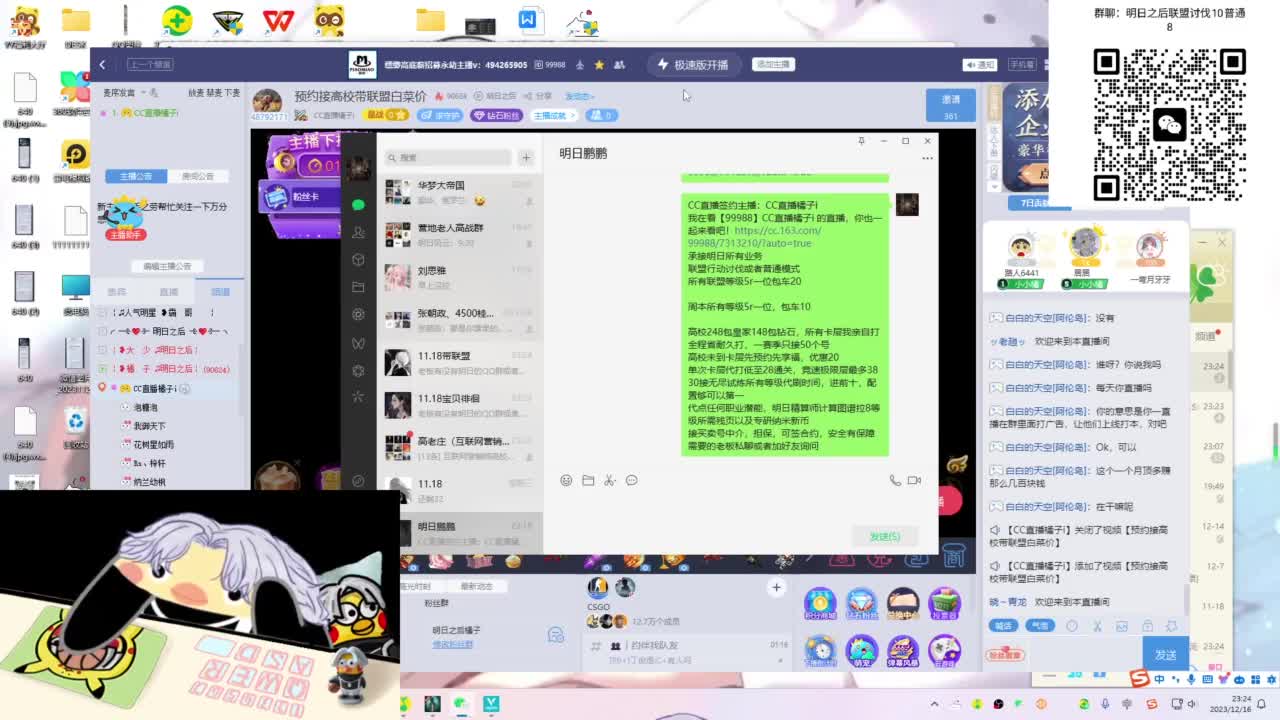This screenshot has height=720, width=1280.
Task: Select user 花树星如雨 in channel list
Action: pos(153,445)
